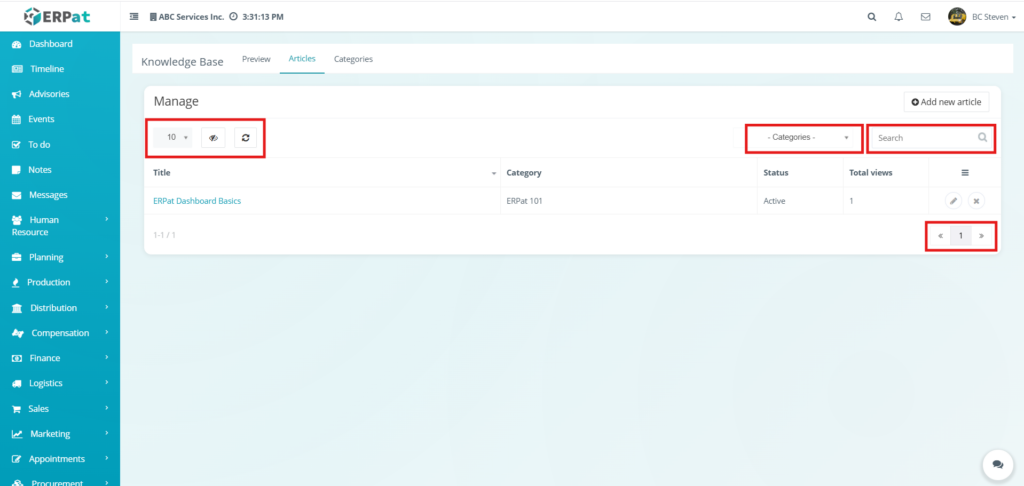Image resolution: width=1024 pixels, height=486 pixels.
Task: Edit the ERPat Dashboard Basics article
Action: 953,201
